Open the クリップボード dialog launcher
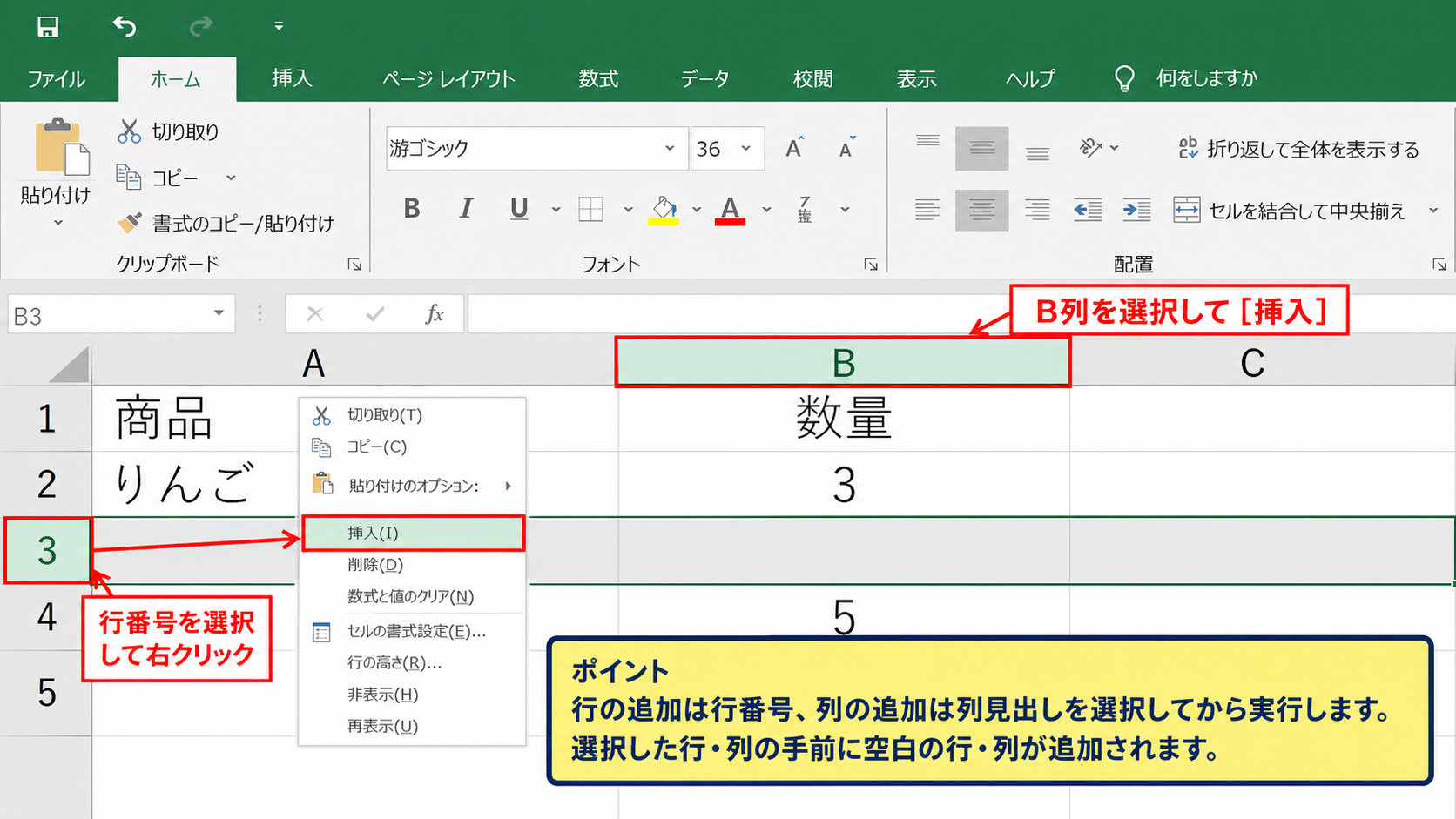1456x819 pixels. click(x=354, y=264)
